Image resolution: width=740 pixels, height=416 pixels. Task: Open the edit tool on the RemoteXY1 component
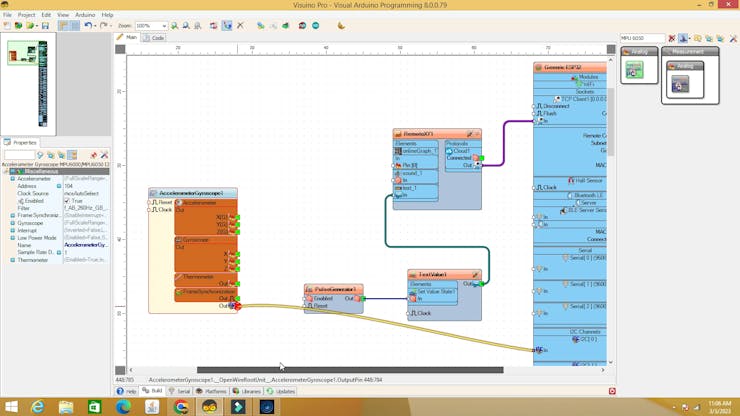click(469, 134)
